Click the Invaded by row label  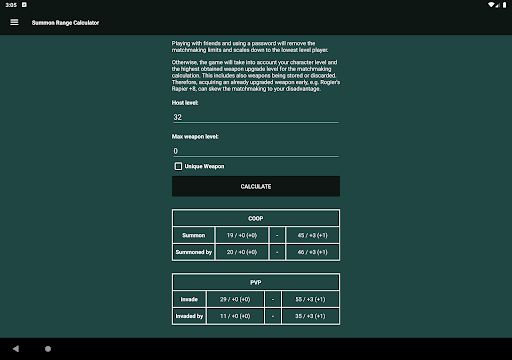click(189, 316)
